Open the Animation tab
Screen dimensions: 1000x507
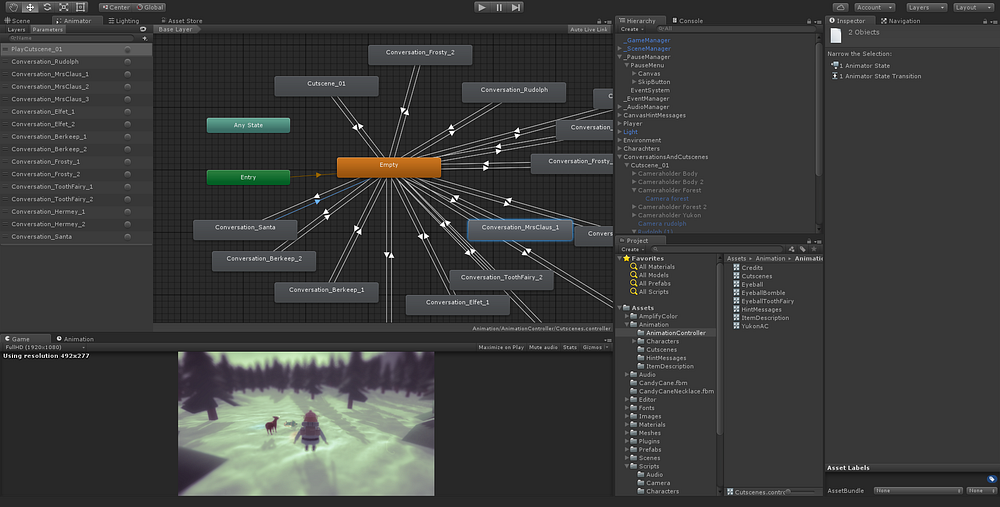pyautogui.click(x=75, y=339)
